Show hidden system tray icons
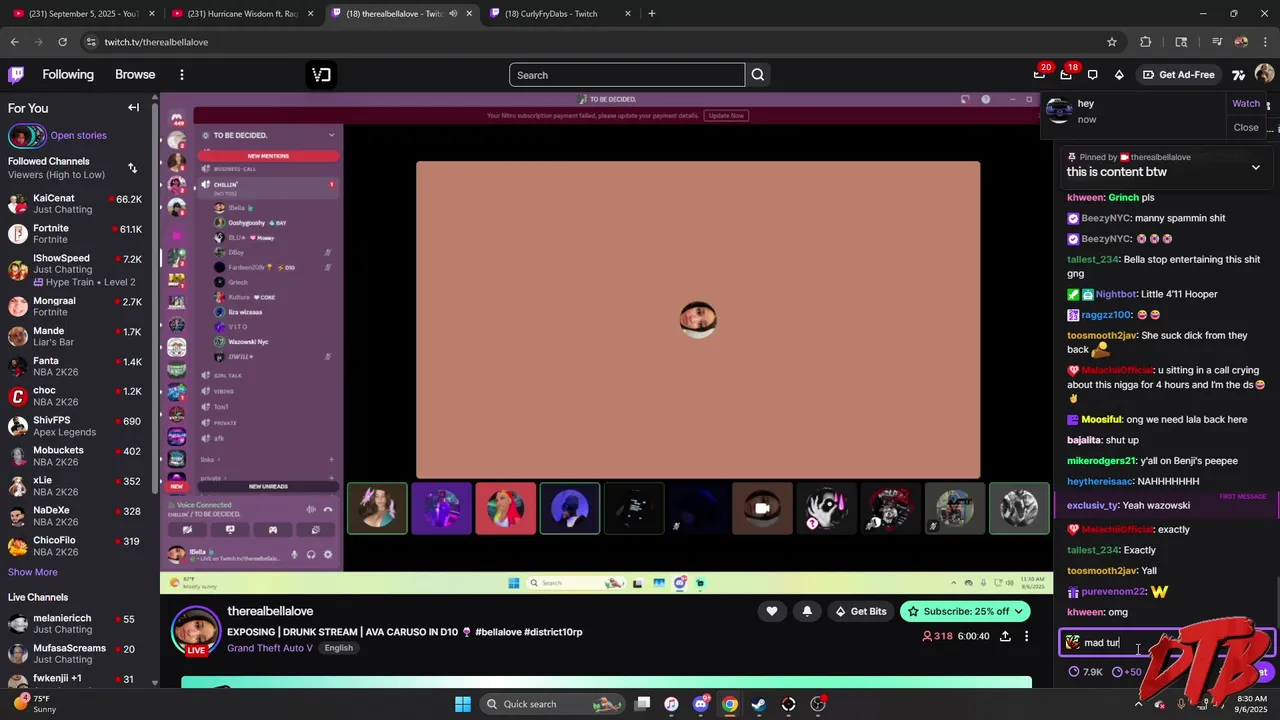 (1138, 704)
